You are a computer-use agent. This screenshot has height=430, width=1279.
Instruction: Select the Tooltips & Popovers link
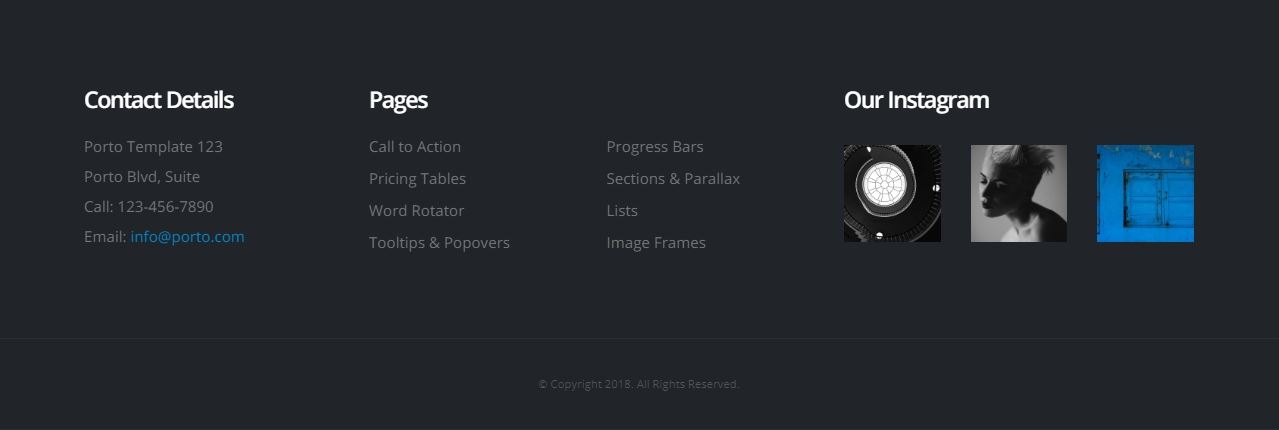coord(439,243)
